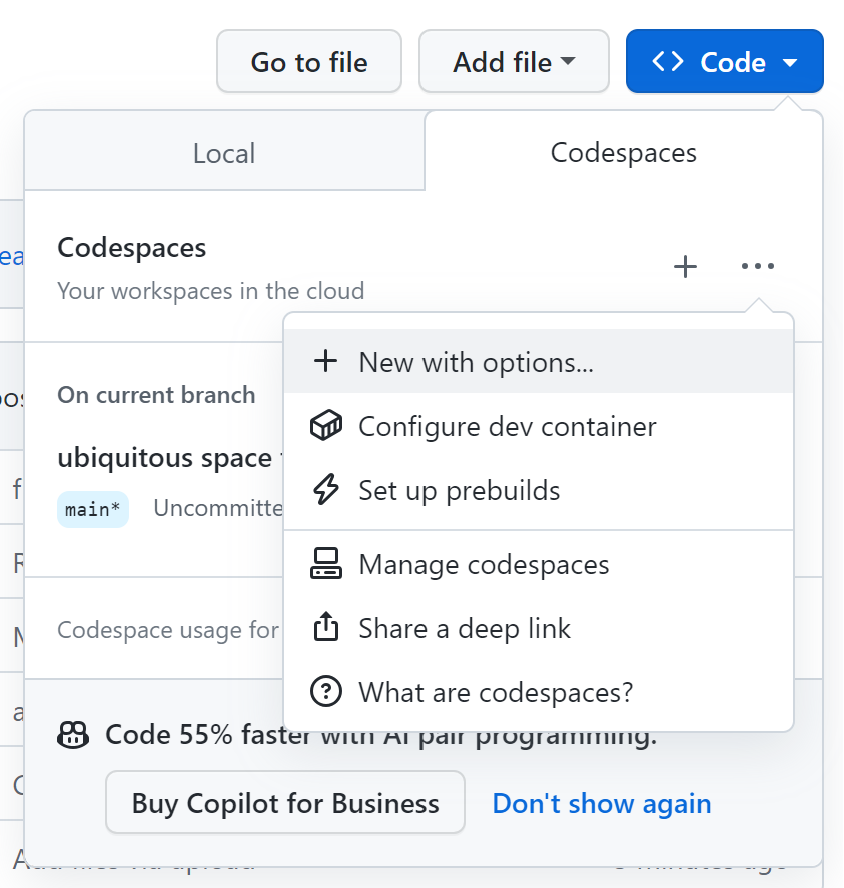Click the question mark help icon
Viewport: 844px width, 888px height.
click(326, 691)
